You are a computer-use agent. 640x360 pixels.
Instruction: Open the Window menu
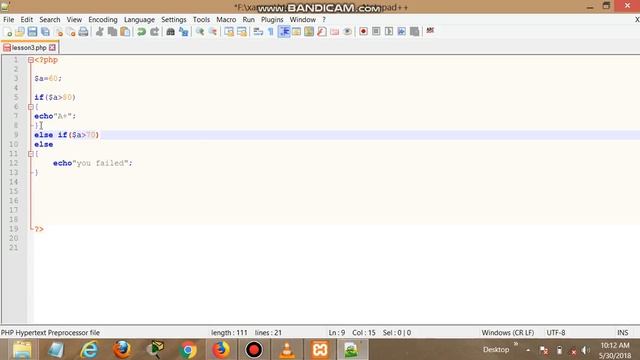pyautogui.click(x=302, y=20)
